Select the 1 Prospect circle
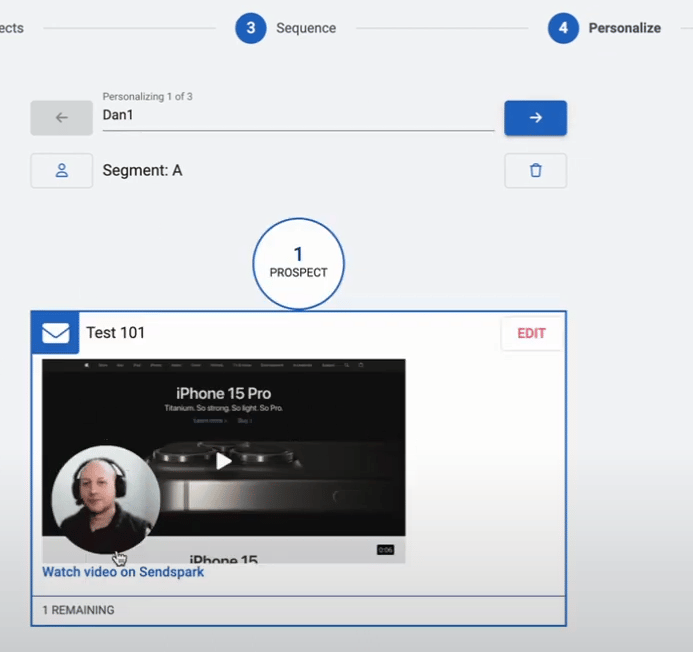693x652 pixels. click(x=298, y=263)
